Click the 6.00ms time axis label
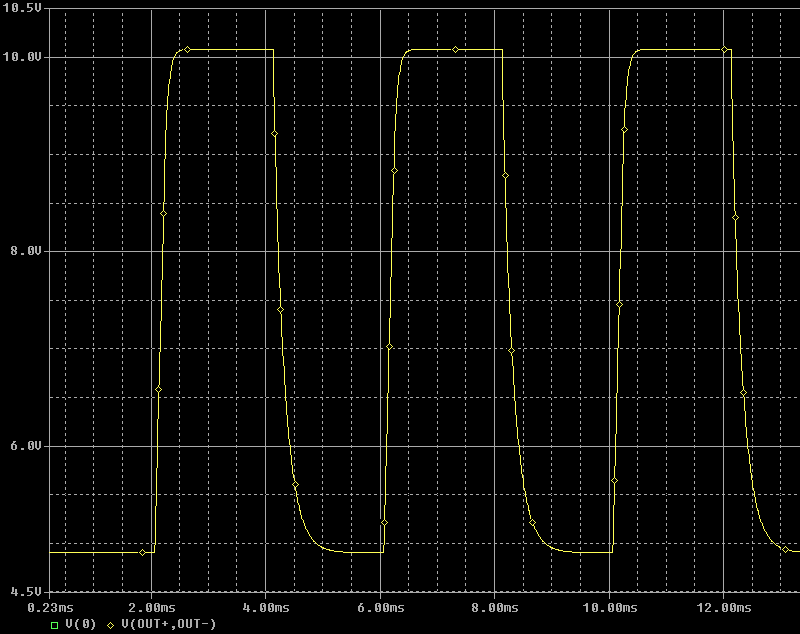The width and height of the screenshot is (800, 634). tap(381, 607)
